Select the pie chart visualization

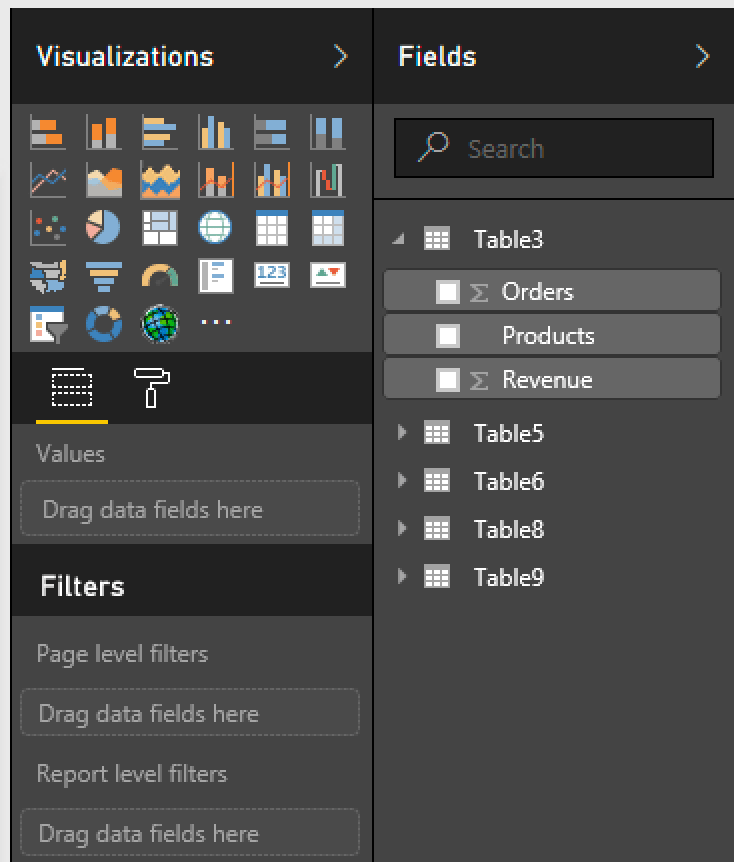pyautogui.click(x=103, y=228)
